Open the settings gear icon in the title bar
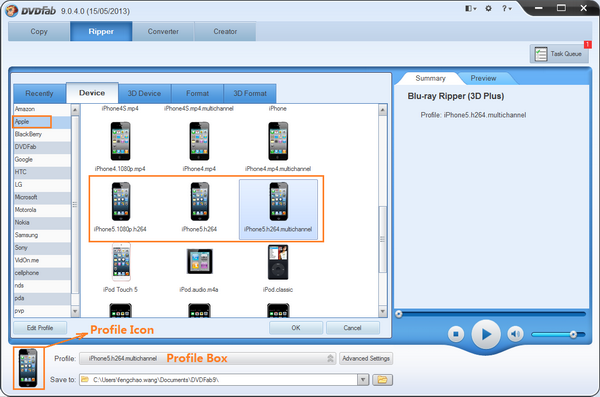The height and width of the screenshot is (397, 600). point(488,8)
